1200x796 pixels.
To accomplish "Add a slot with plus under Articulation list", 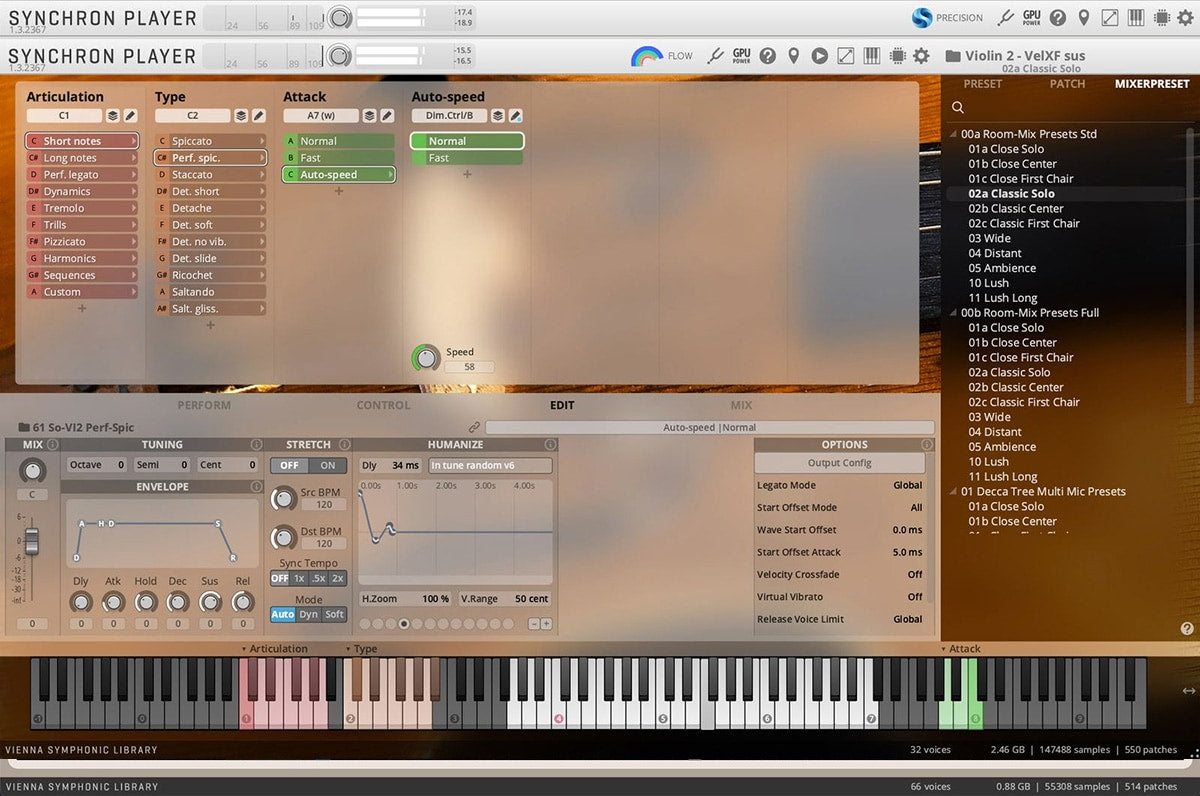I will 82,309.
